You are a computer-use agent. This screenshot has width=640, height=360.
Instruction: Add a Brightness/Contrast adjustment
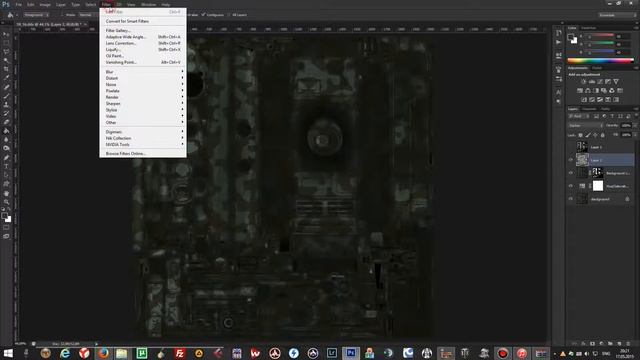coord(584,82)
